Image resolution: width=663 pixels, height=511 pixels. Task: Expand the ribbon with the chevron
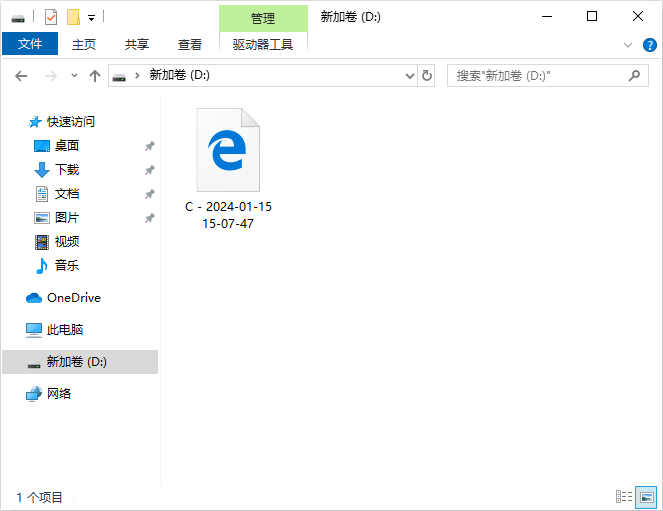(x=628, y=45)
